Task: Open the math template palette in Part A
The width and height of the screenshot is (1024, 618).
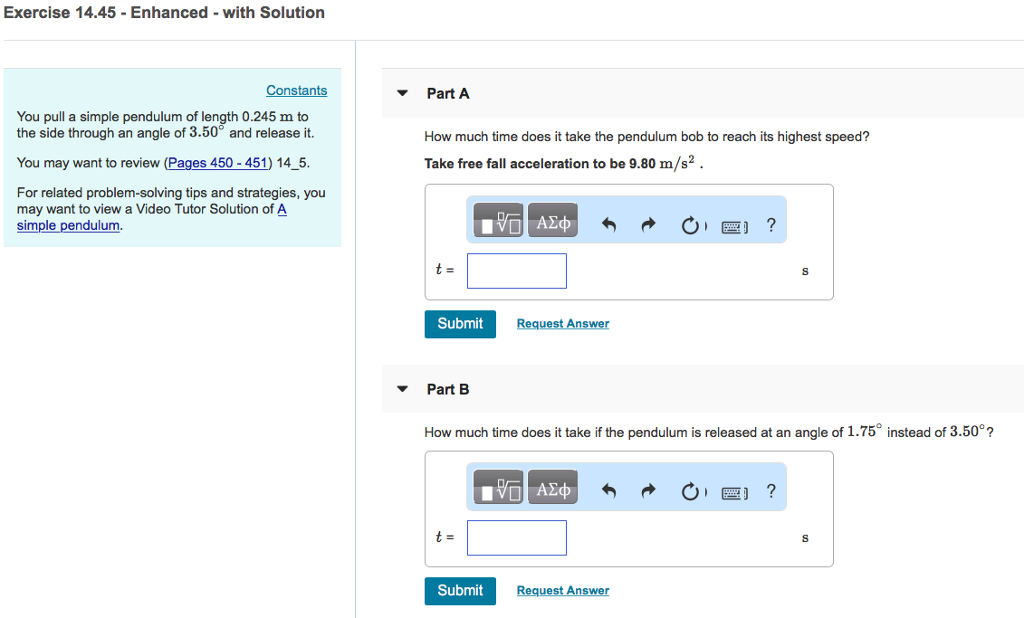Action: click(x=497, y=220)
